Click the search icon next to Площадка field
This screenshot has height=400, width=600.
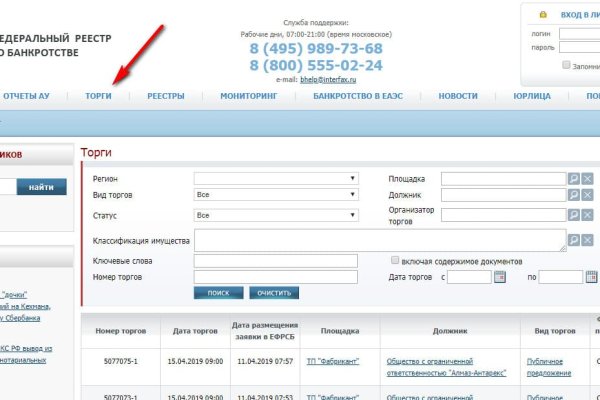pyautogui.click(x=574, y=178)
